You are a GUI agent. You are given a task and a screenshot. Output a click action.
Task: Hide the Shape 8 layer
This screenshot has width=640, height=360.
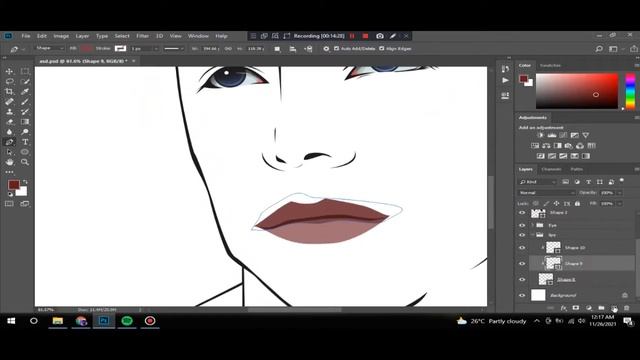pos(522,279)
